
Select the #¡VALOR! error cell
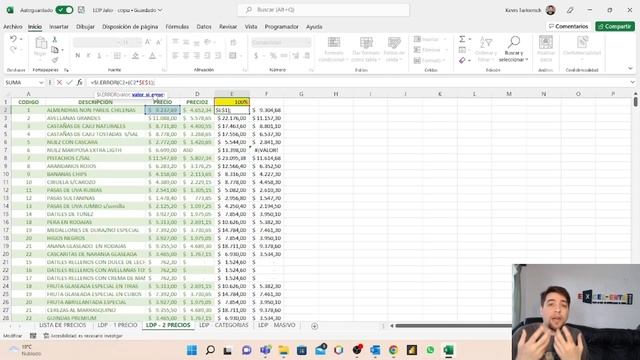coord(267,150)
